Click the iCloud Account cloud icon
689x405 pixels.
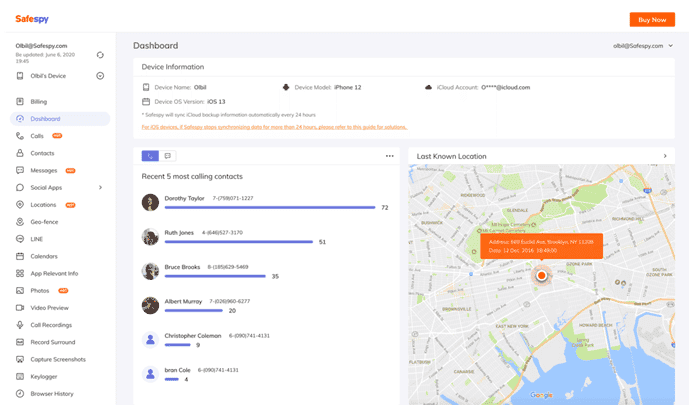click(x=428, y=87)
